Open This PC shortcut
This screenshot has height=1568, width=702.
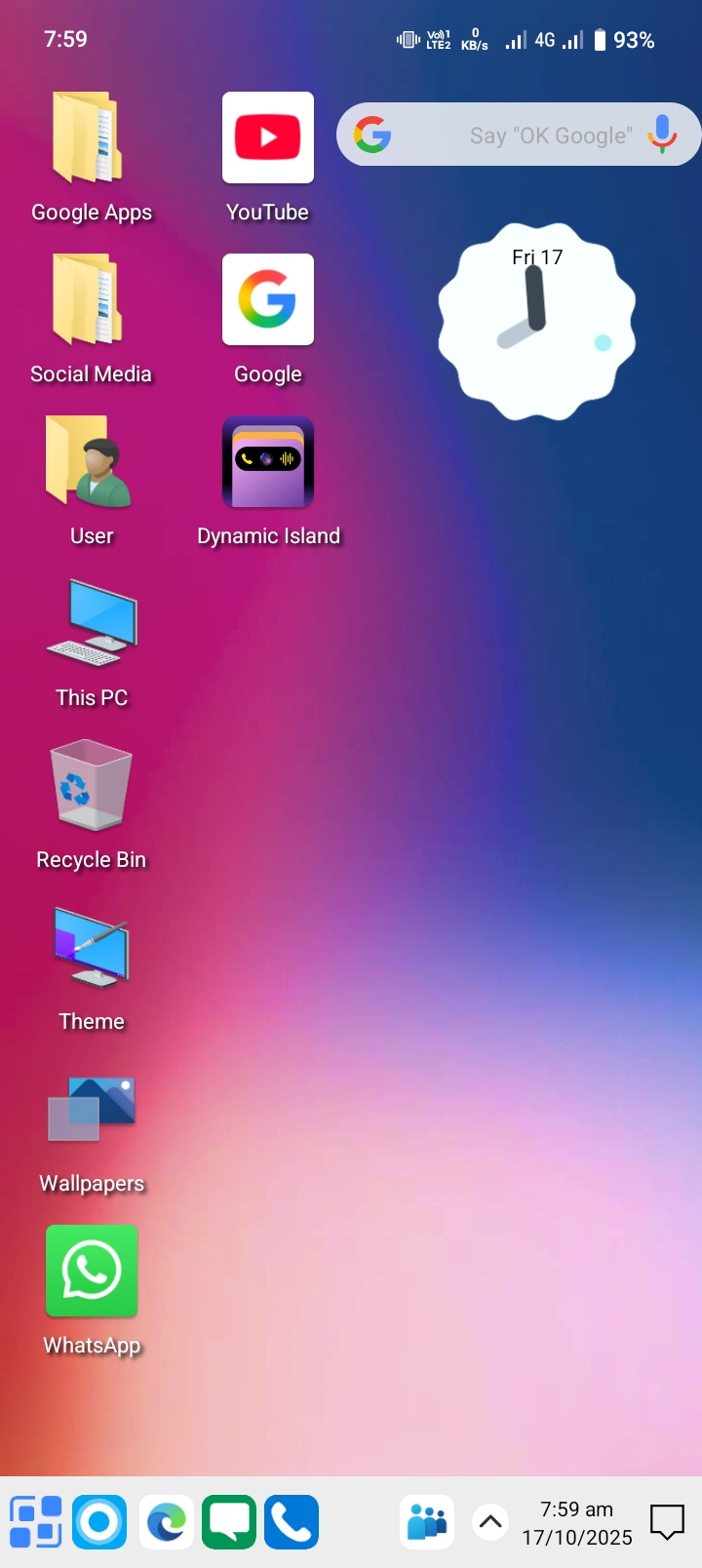pos(92,624)
